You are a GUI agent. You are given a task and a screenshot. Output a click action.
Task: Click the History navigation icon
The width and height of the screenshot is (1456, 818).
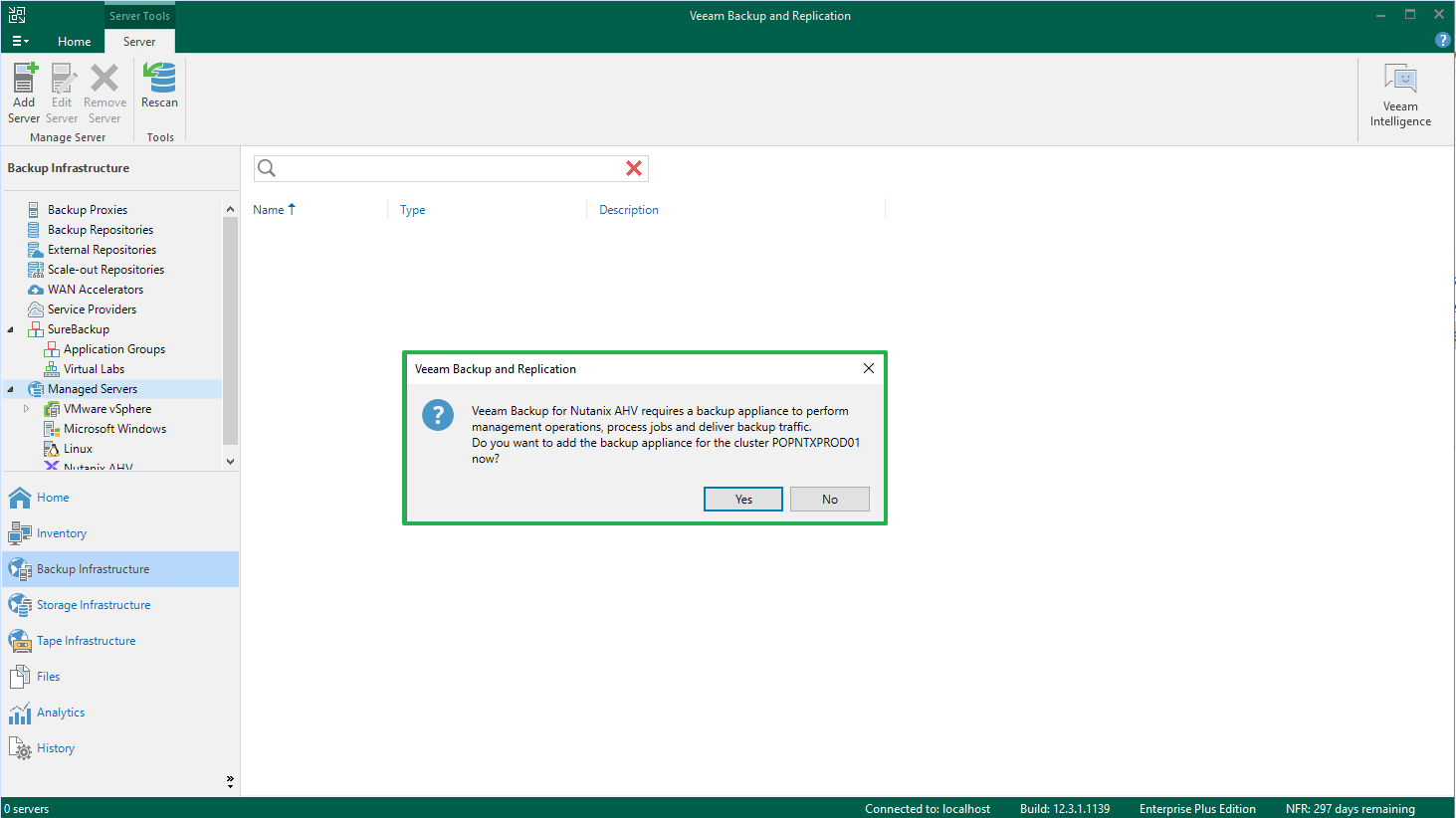coord(20,748)
